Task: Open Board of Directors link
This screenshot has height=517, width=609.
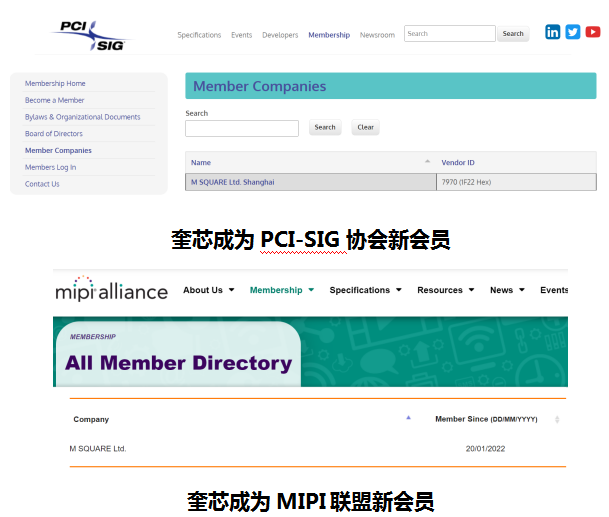Action: point(54,134)
